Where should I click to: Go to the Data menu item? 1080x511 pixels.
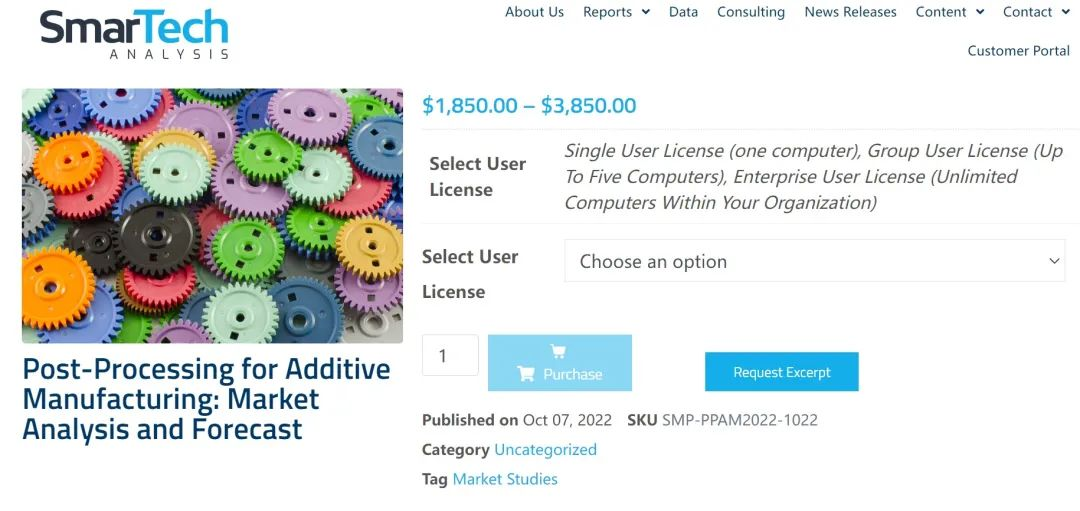pyautogui.click(x=683, y=12)
